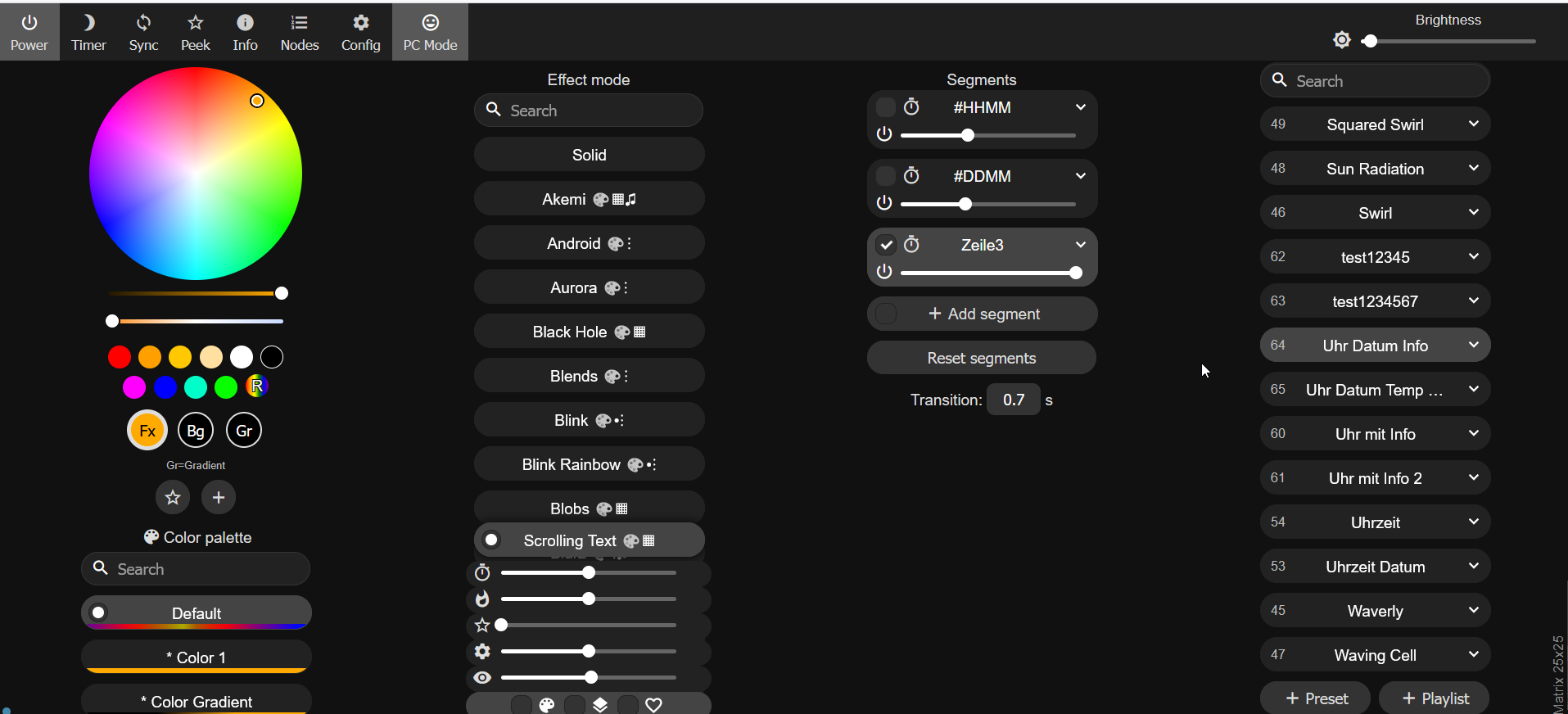The image size is (1568, 714).
Task: Expand Uhr Datum Info preset dropdown
Action: (x=1473, y=346)
